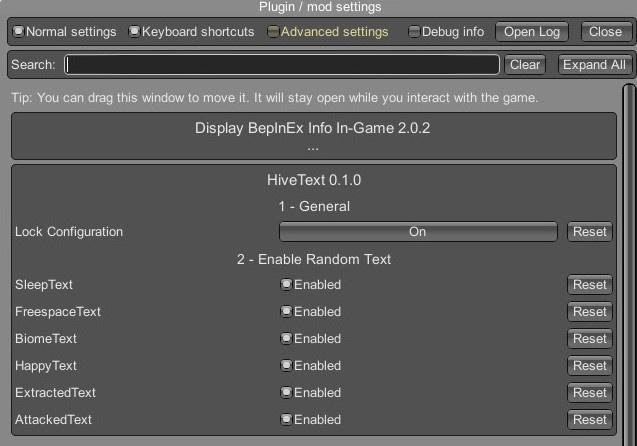The height and width of the screenshot is (446, 637).
Task: Click the ExtractedText label
Action: pos(55,393)
